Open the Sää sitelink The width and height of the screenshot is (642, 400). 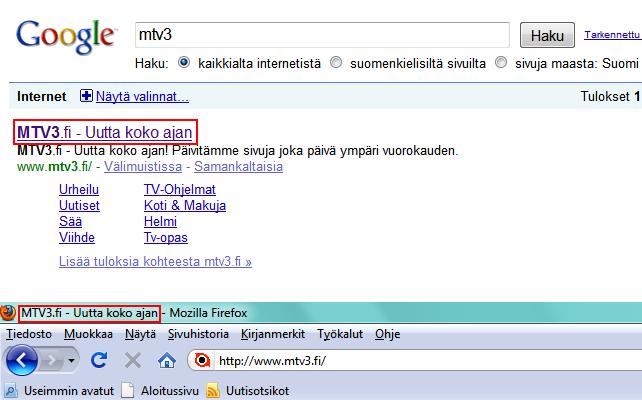click(x=70, y=221)
